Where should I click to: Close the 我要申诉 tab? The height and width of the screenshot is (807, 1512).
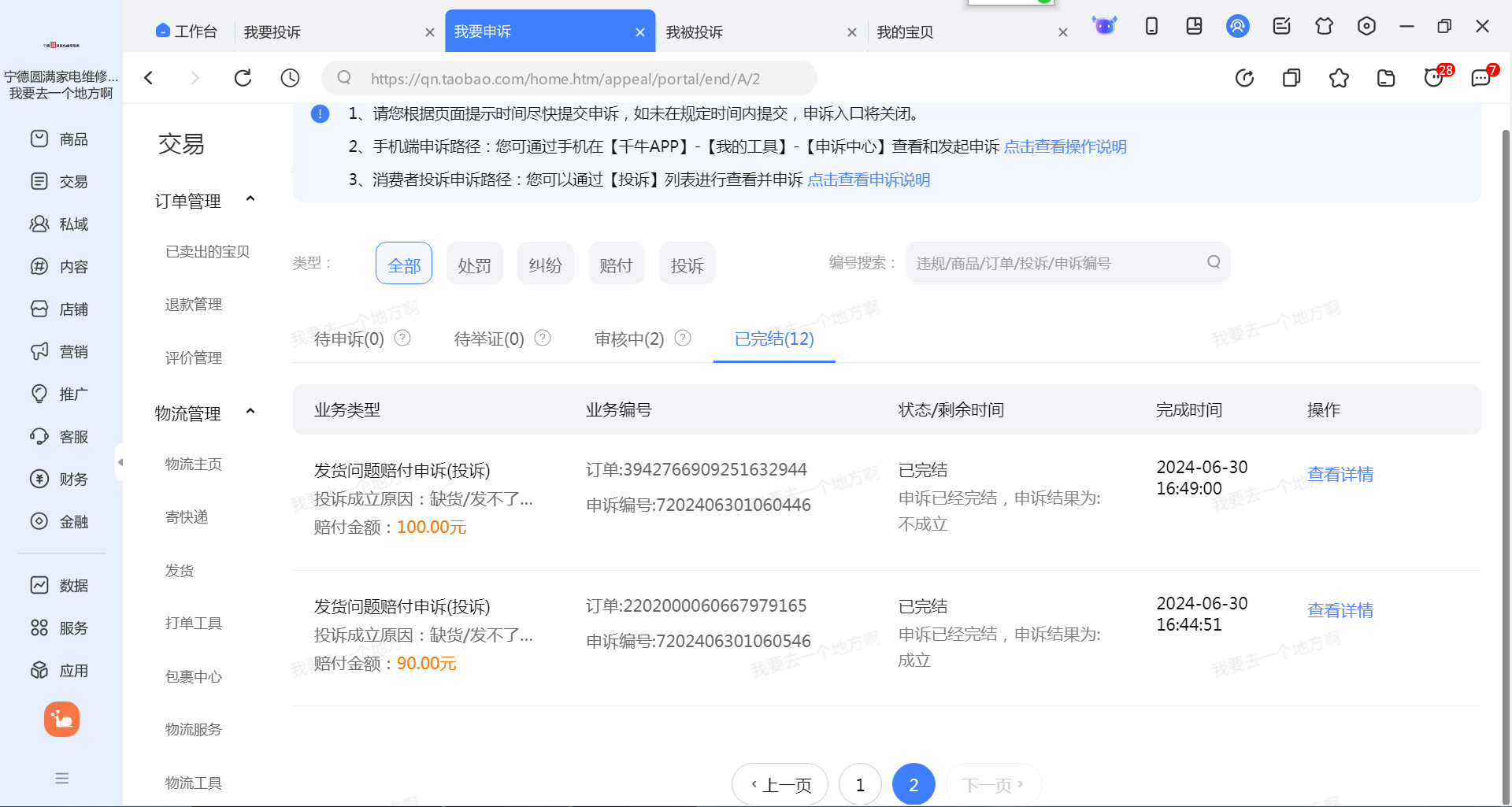point(640,32)
